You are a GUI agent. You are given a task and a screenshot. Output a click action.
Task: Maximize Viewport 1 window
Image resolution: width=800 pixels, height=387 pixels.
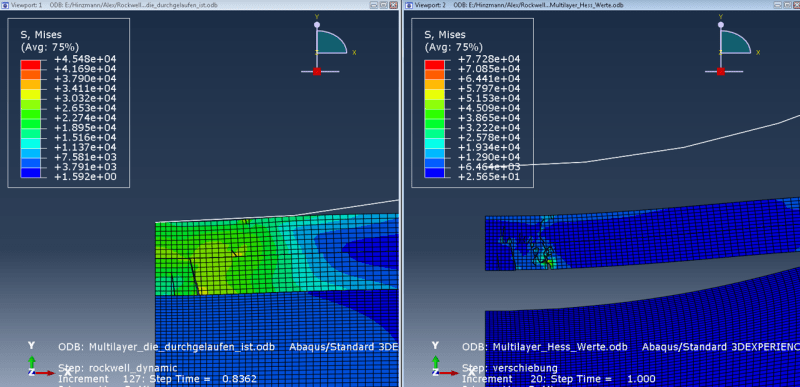pos(384,5)
